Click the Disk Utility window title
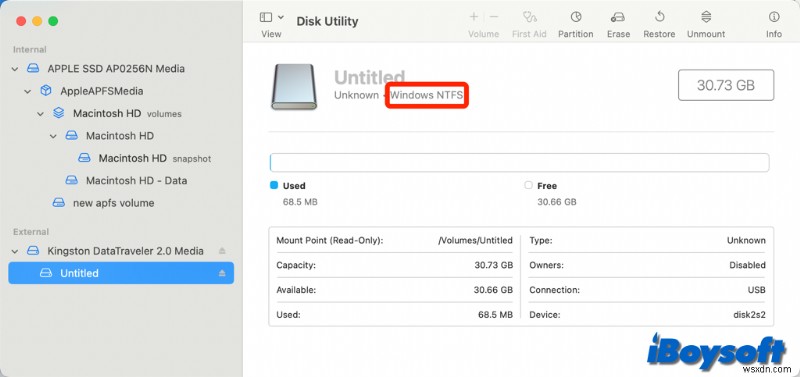The width and height of the screenshot is (800, 377). (327, 21)
